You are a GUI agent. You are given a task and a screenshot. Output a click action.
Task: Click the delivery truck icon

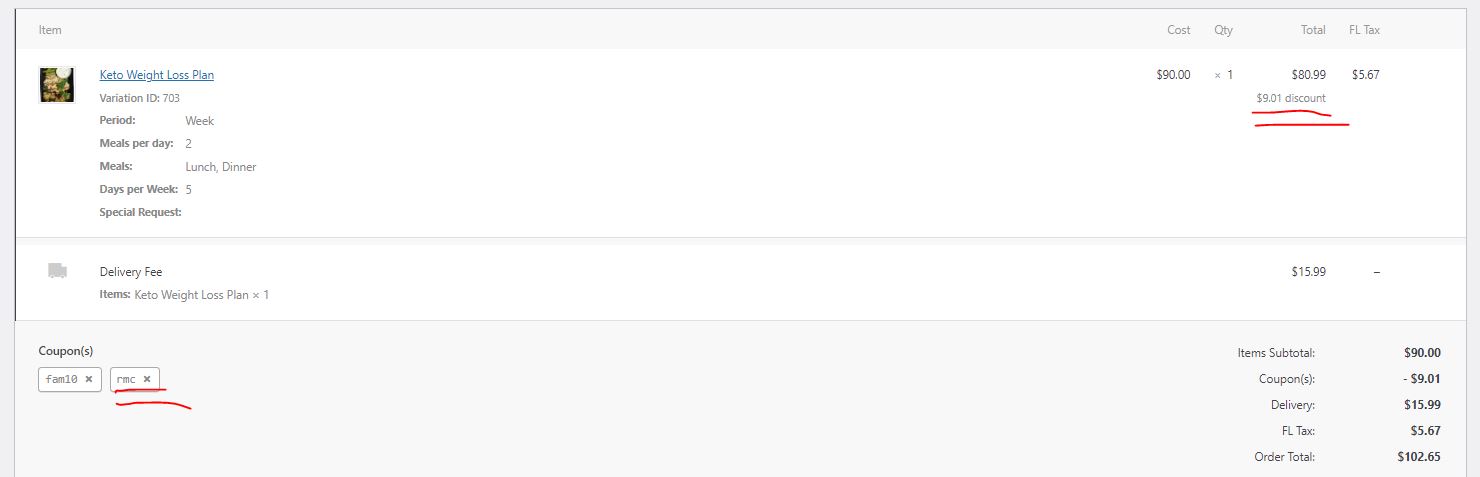click(x=57, y=271)
